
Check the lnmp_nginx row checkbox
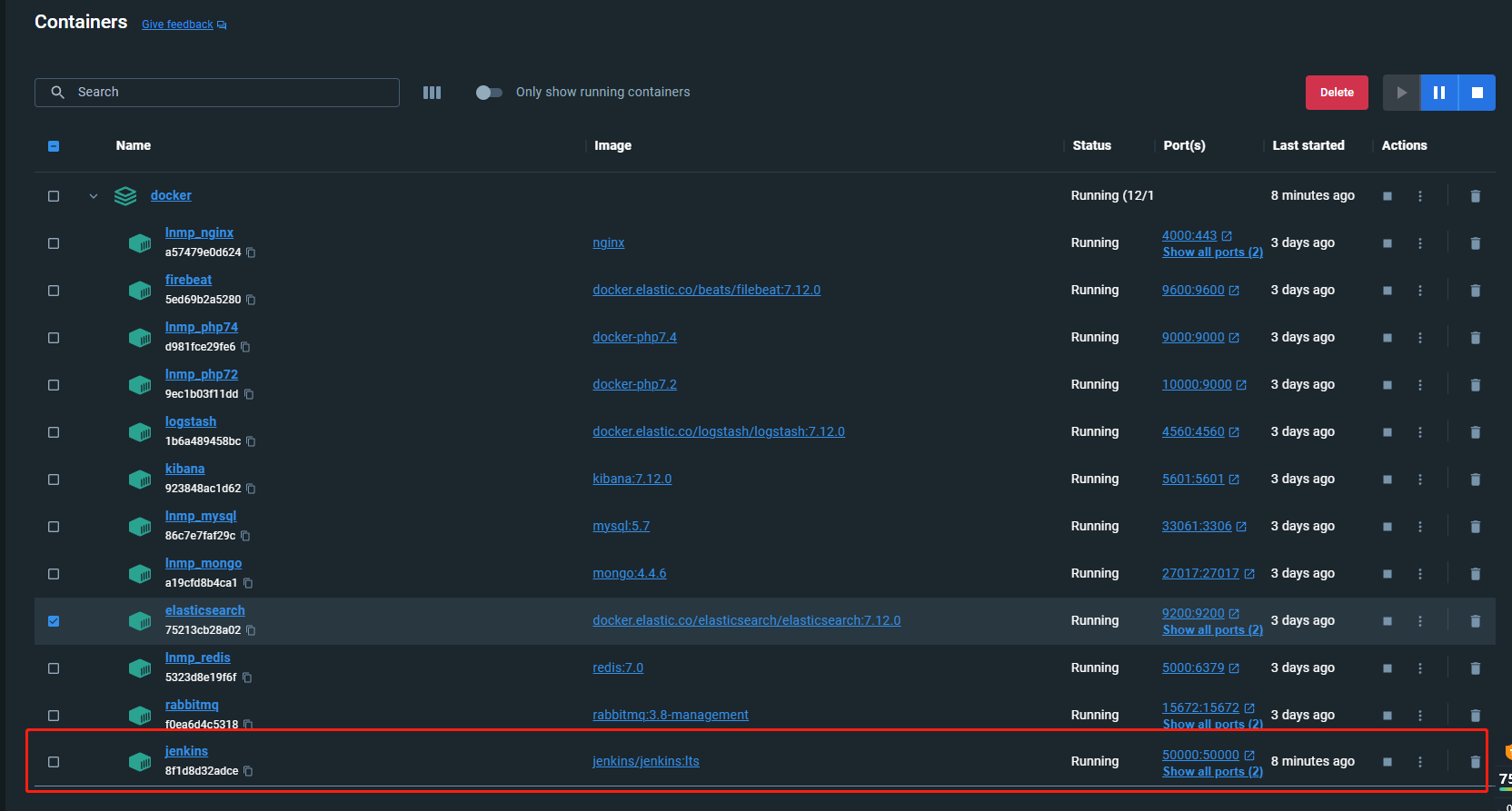click(x=54, y=243)
